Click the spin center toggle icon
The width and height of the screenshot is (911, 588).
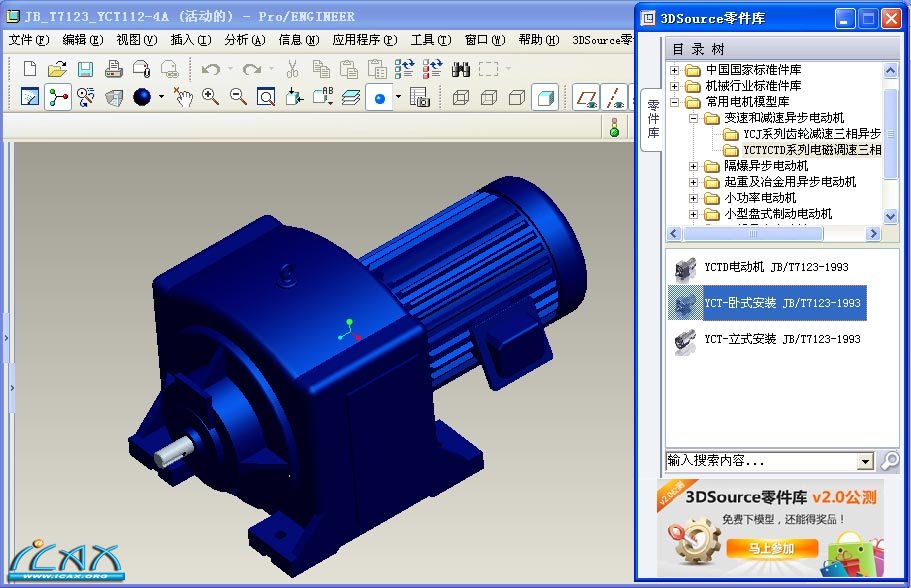[x=58, y=96]
